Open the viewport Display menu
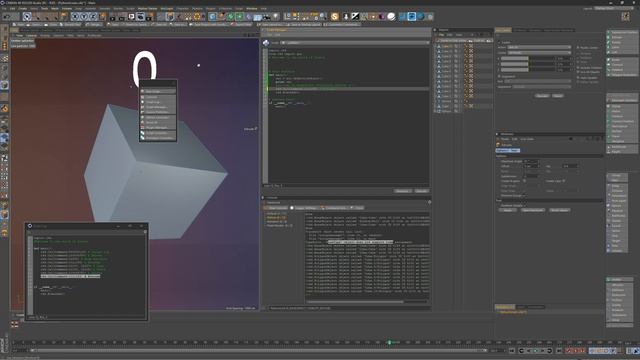This screenshot has width=640, height=360. [x=45, y=36]
